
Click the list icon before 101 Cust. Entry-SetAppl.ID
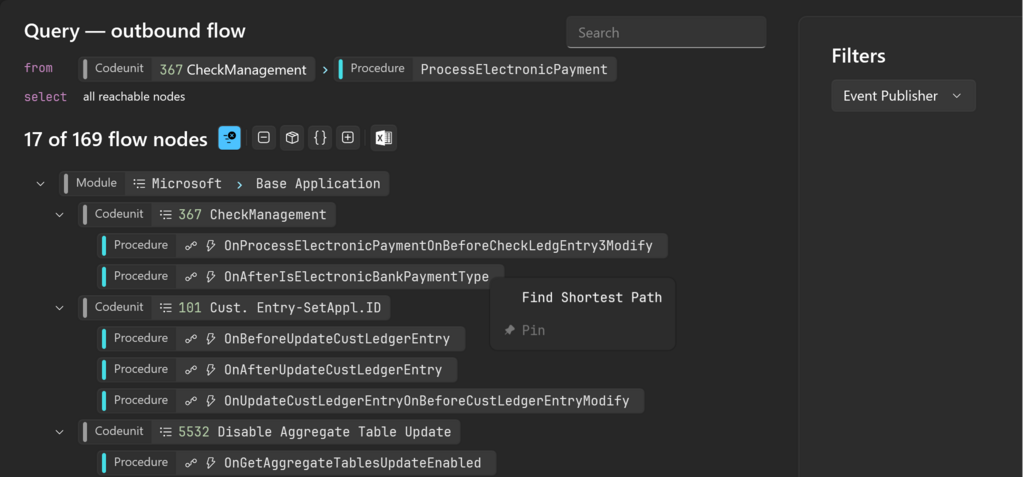pyautogui.click(x=166, y=307)
